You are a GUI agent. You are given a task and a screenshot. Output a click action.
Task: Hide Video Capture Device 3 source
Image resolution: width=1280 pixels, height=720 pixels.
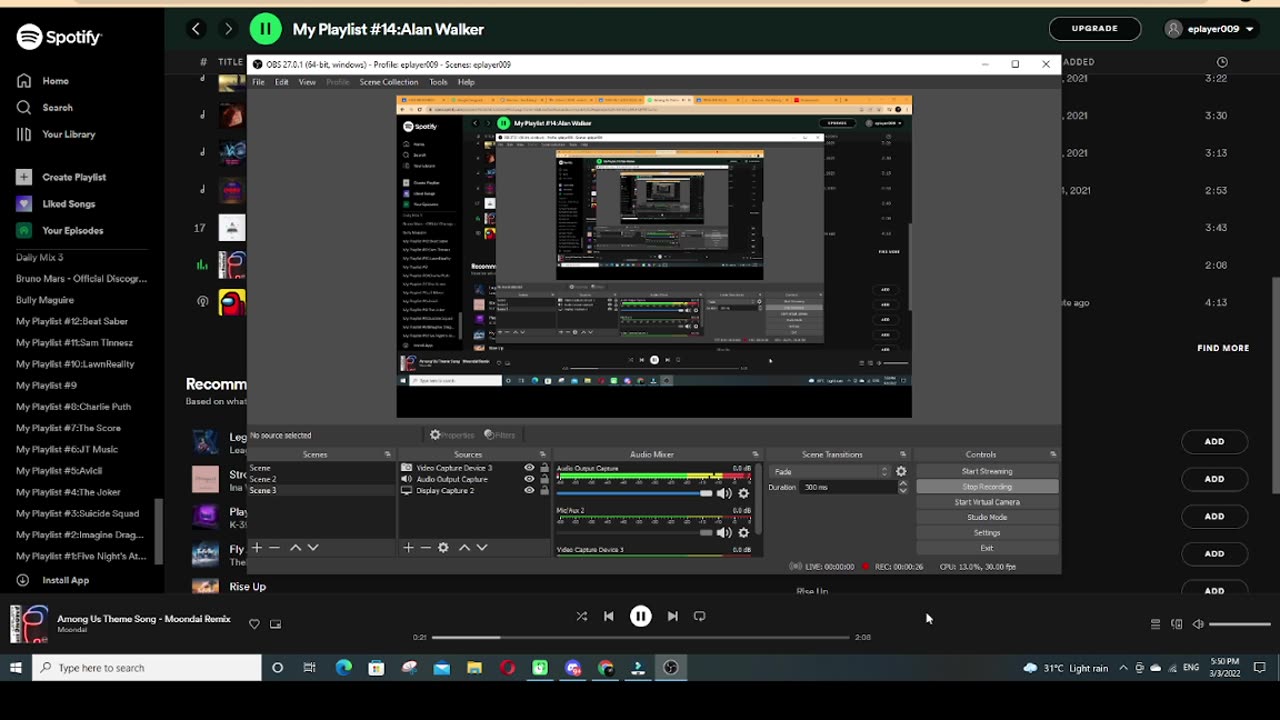click(529, 468)
